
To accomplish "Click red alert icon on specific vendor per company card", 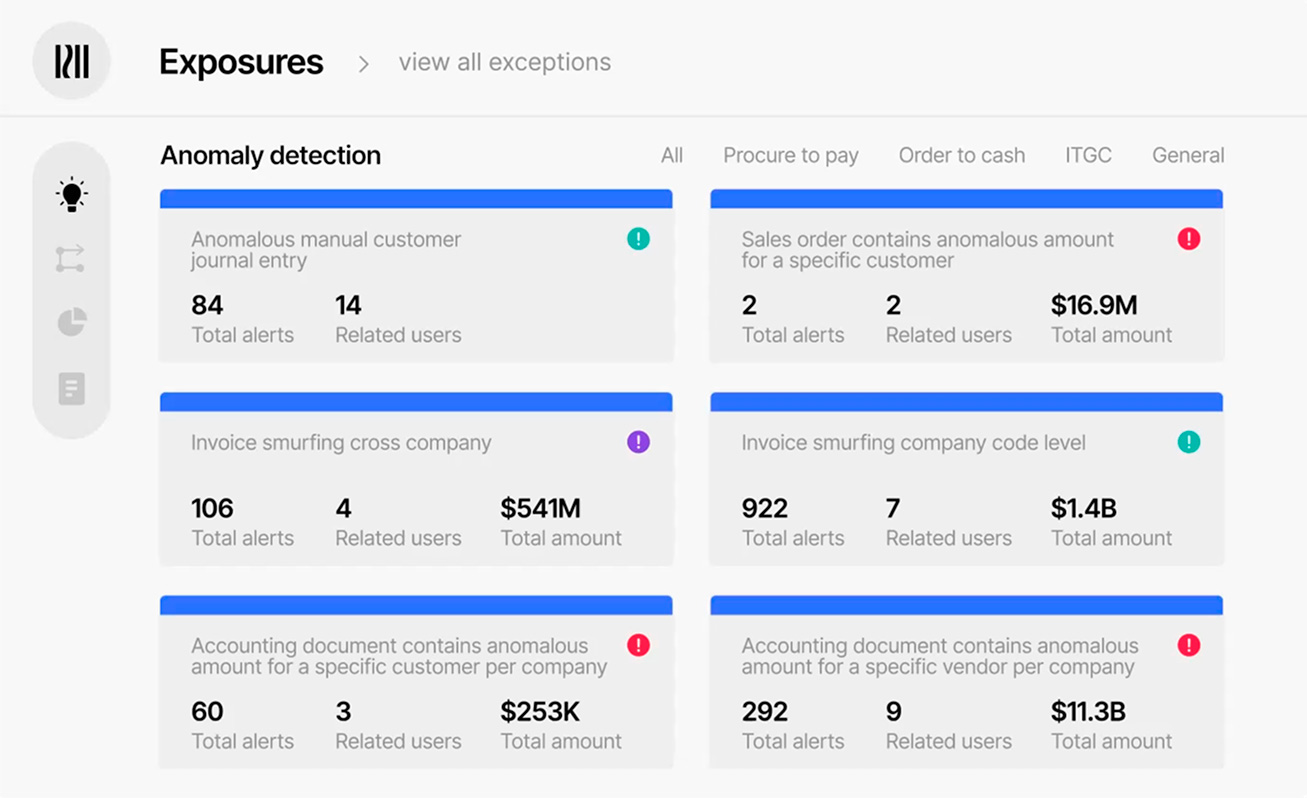I will tap(1188, 645).
